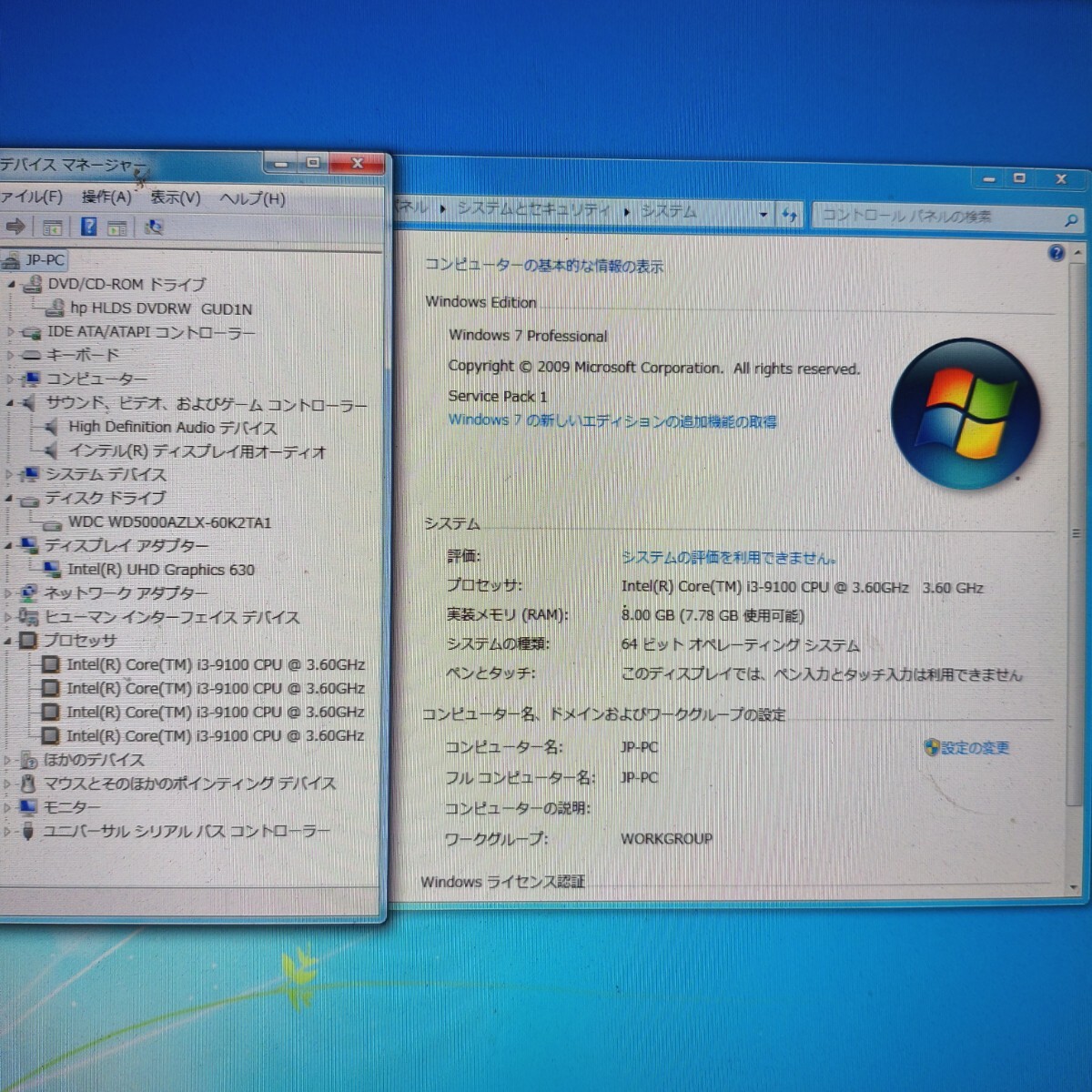1092x1092 pixels.
Task: Click the ディスク ドライブ category icon
Action: [30, 499]
